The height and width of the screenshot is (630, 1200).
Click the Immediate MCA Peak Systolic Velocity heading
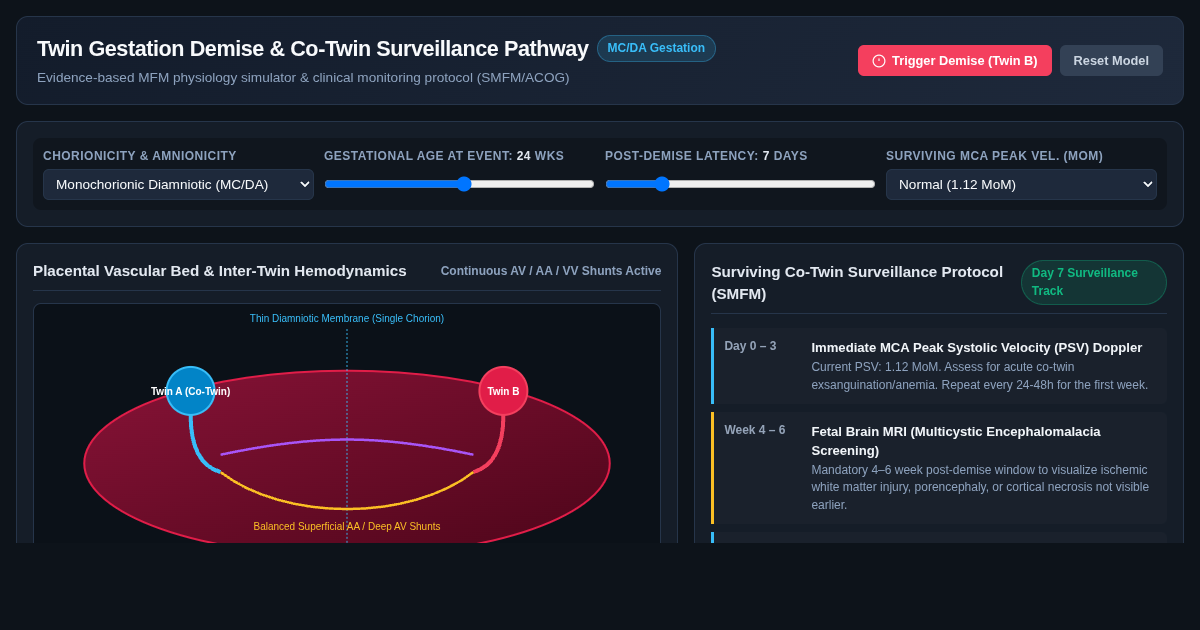[x=977, y=348]
